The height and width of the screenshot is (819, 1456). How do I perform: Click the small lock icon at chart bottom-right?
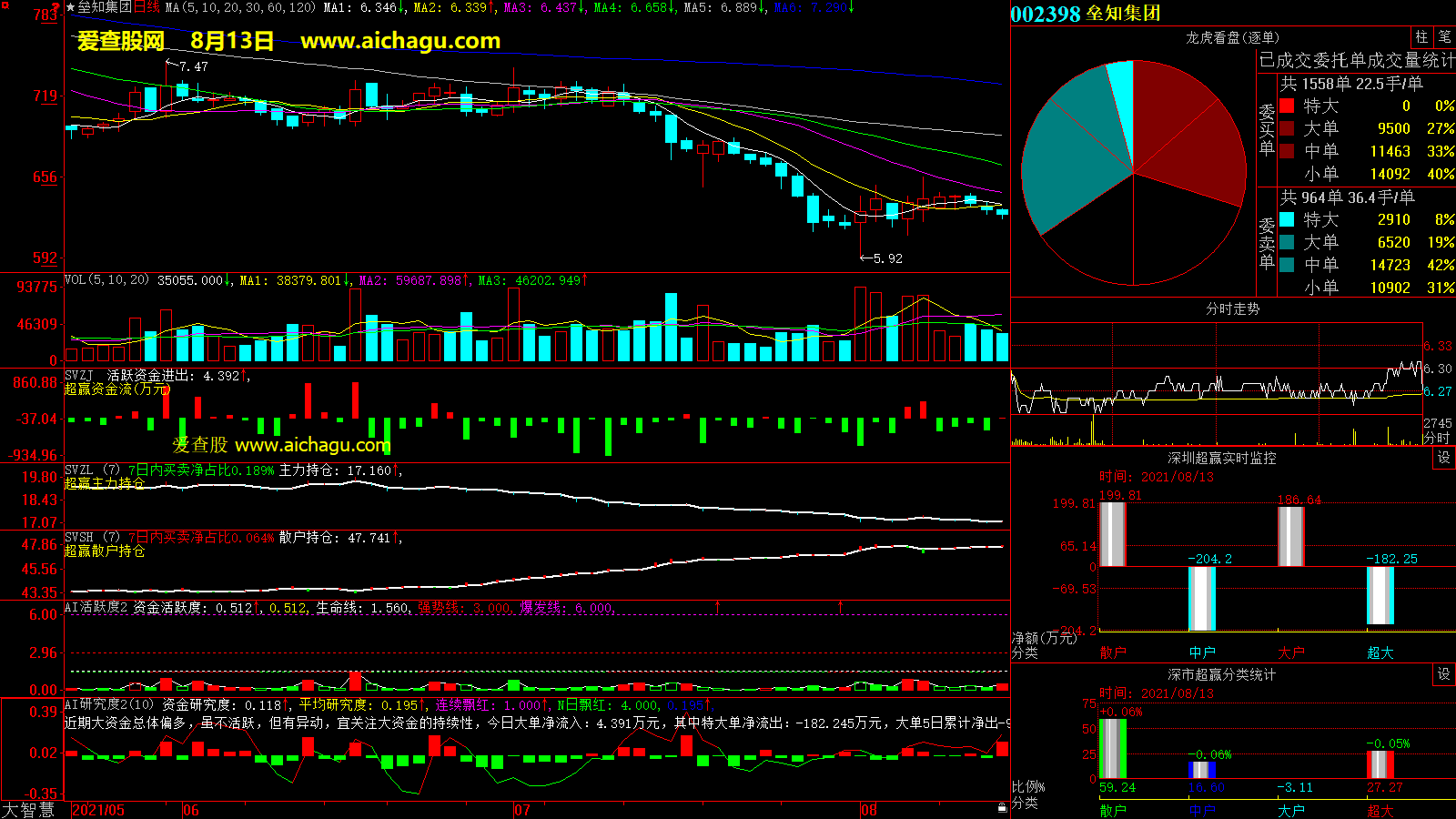click(x=1002, y=807)
